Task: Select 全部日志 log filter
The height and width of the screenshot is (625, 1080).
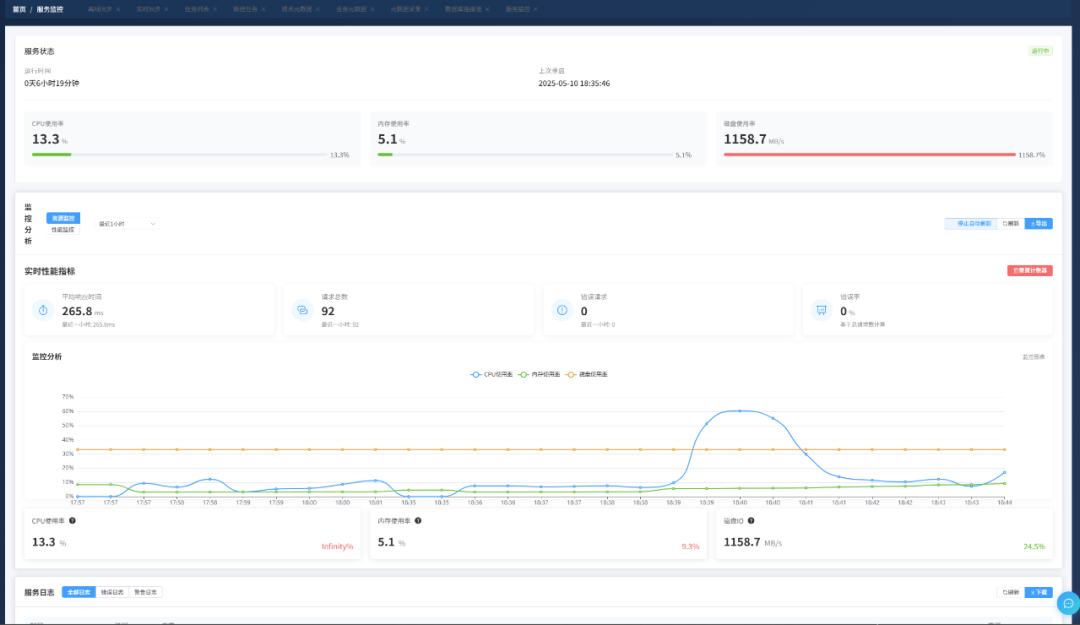Action: click(79, 593)
